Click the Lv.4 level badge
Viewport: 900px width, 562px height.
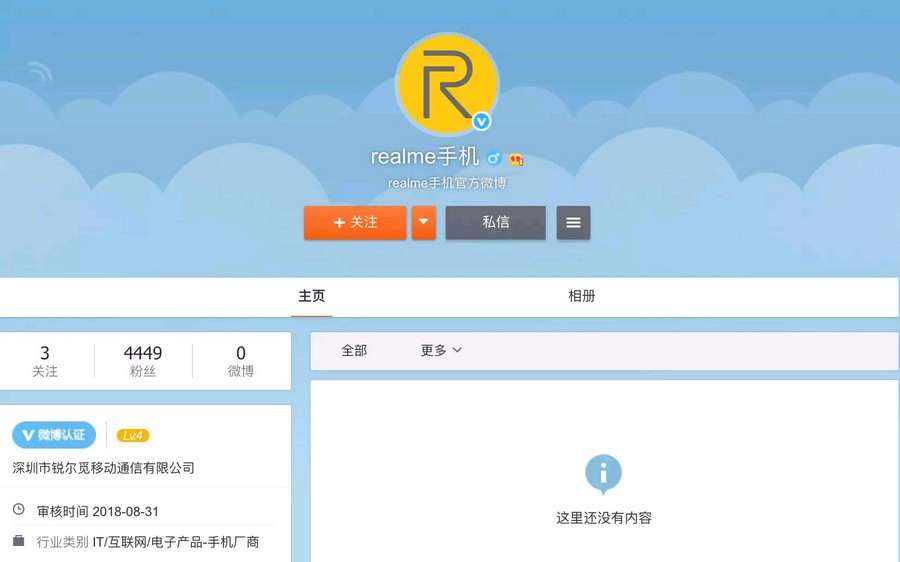click(133, 436)
